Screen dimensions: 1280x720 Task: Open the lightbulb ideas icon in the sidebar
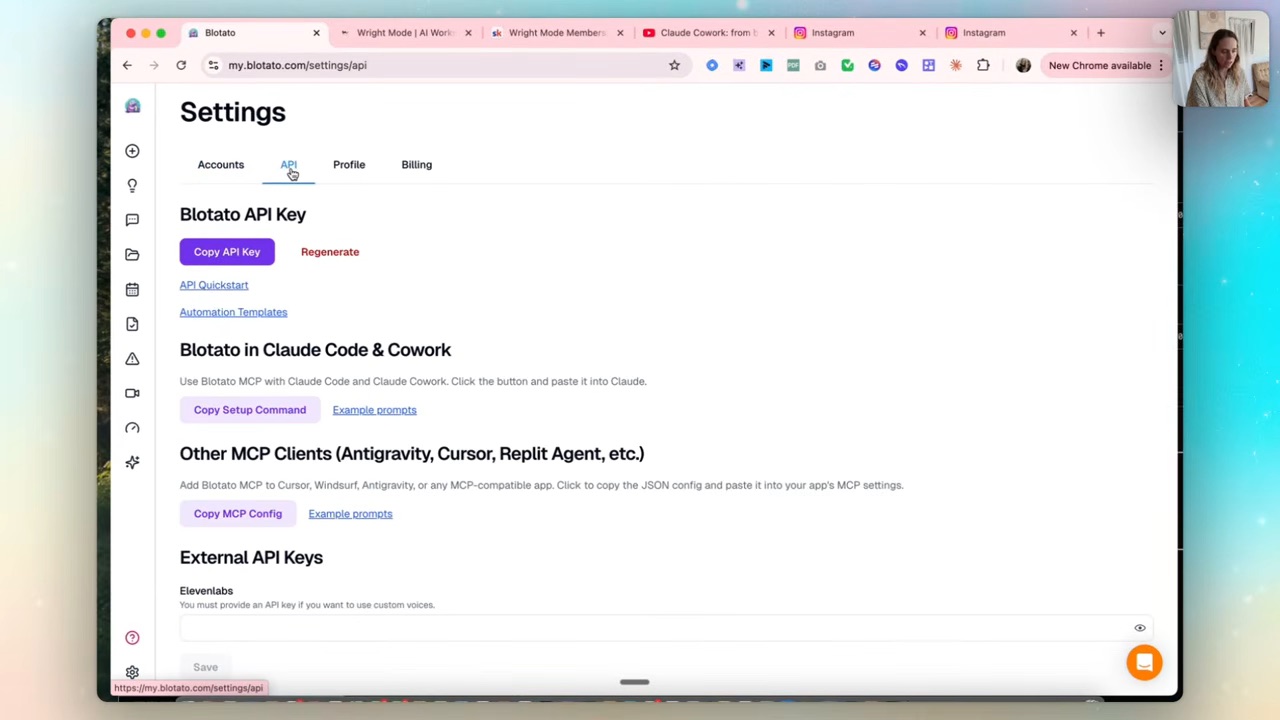point(132,185)
